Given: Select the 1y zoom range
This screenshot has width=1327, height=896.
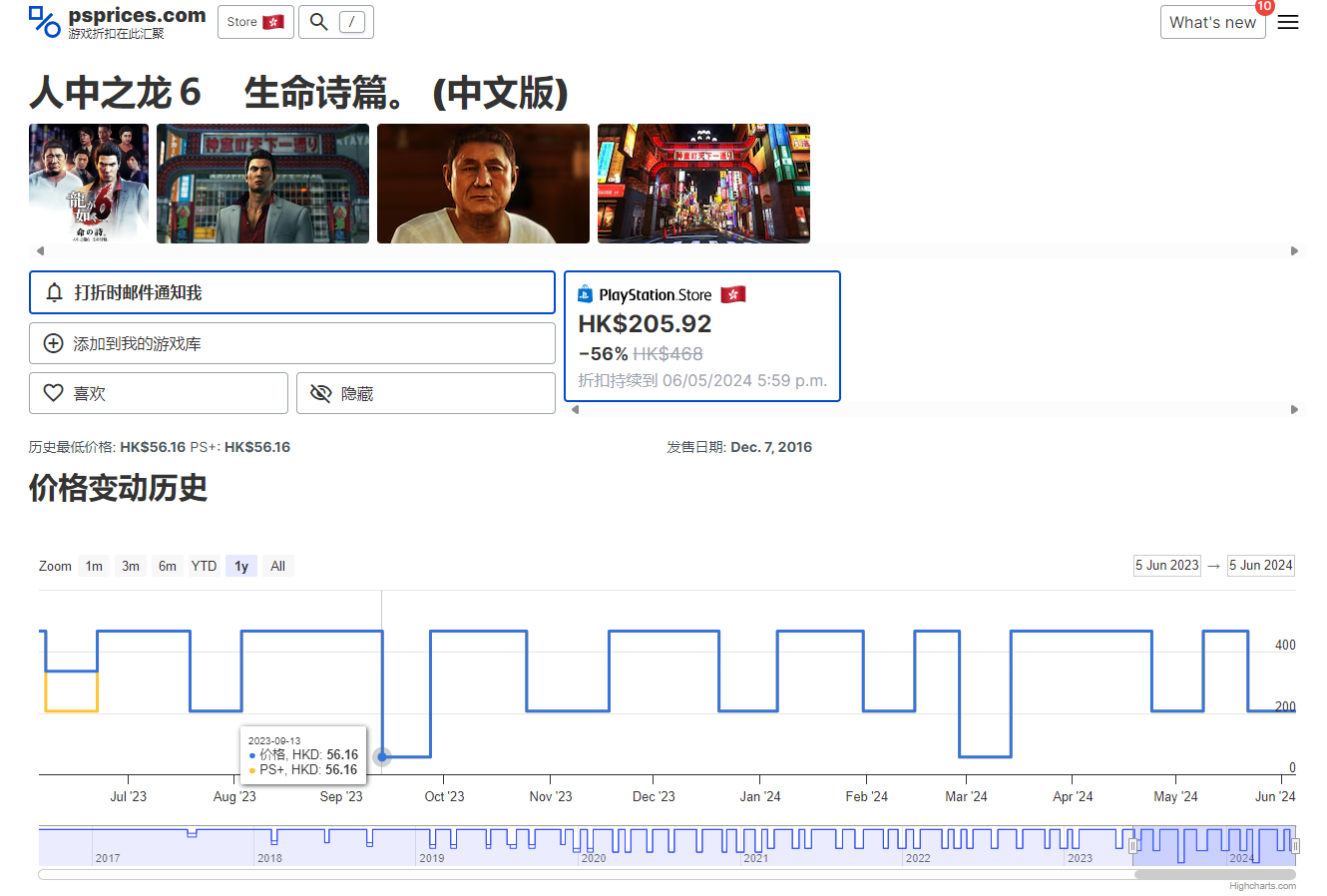Looking at the screenshot, I should [x=241, y=566].
